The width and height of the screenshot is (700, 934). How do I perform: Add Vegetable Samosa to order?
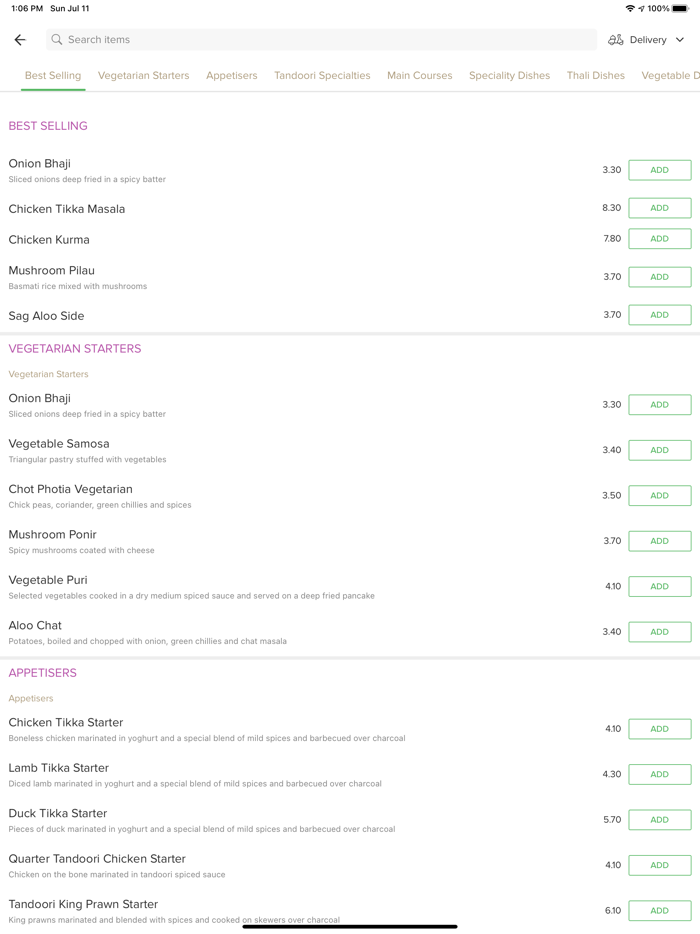coord(659,450)
